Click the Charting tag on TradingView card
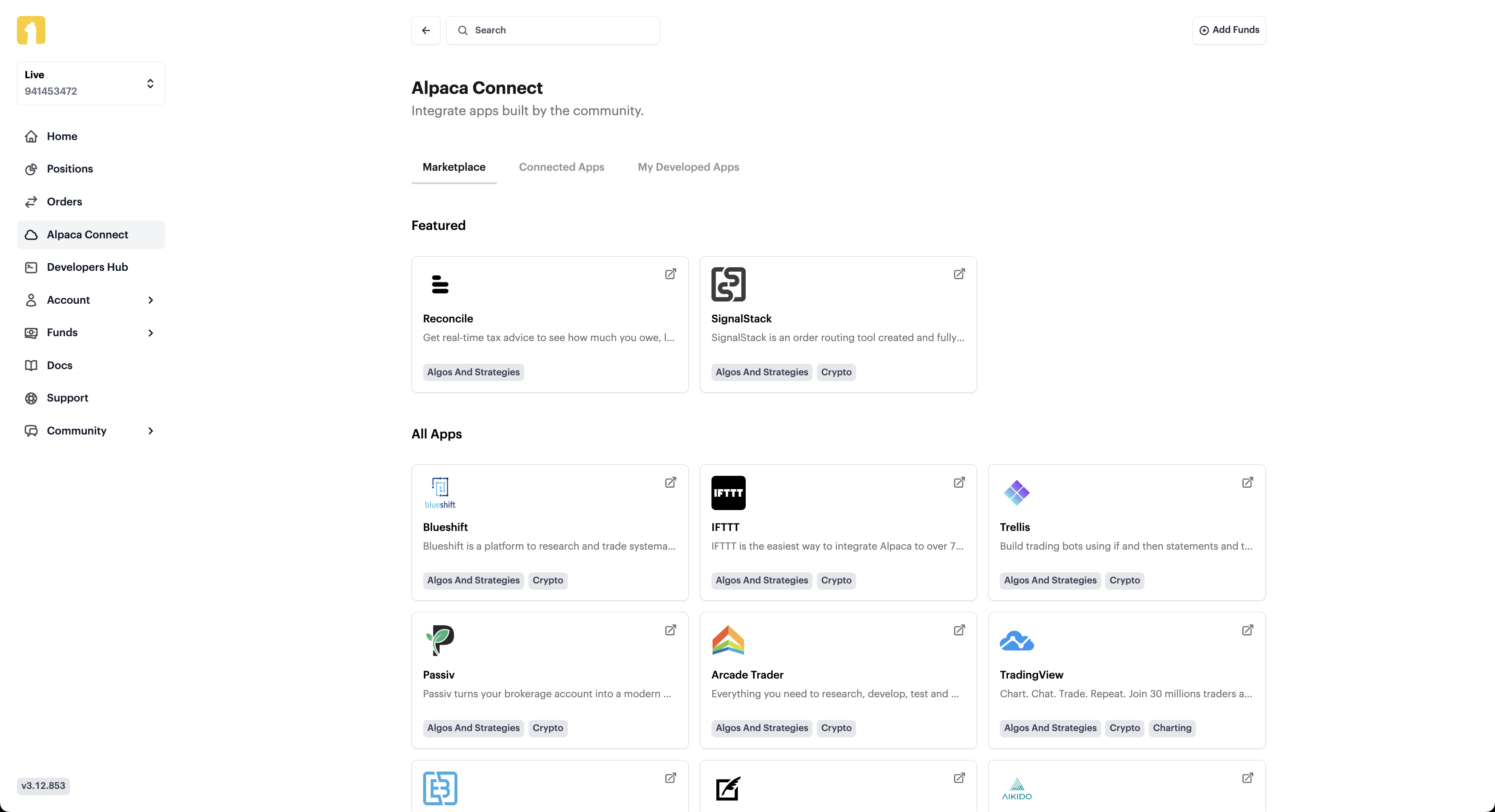Screen dimensions: 1495x812 point(1171,728)
